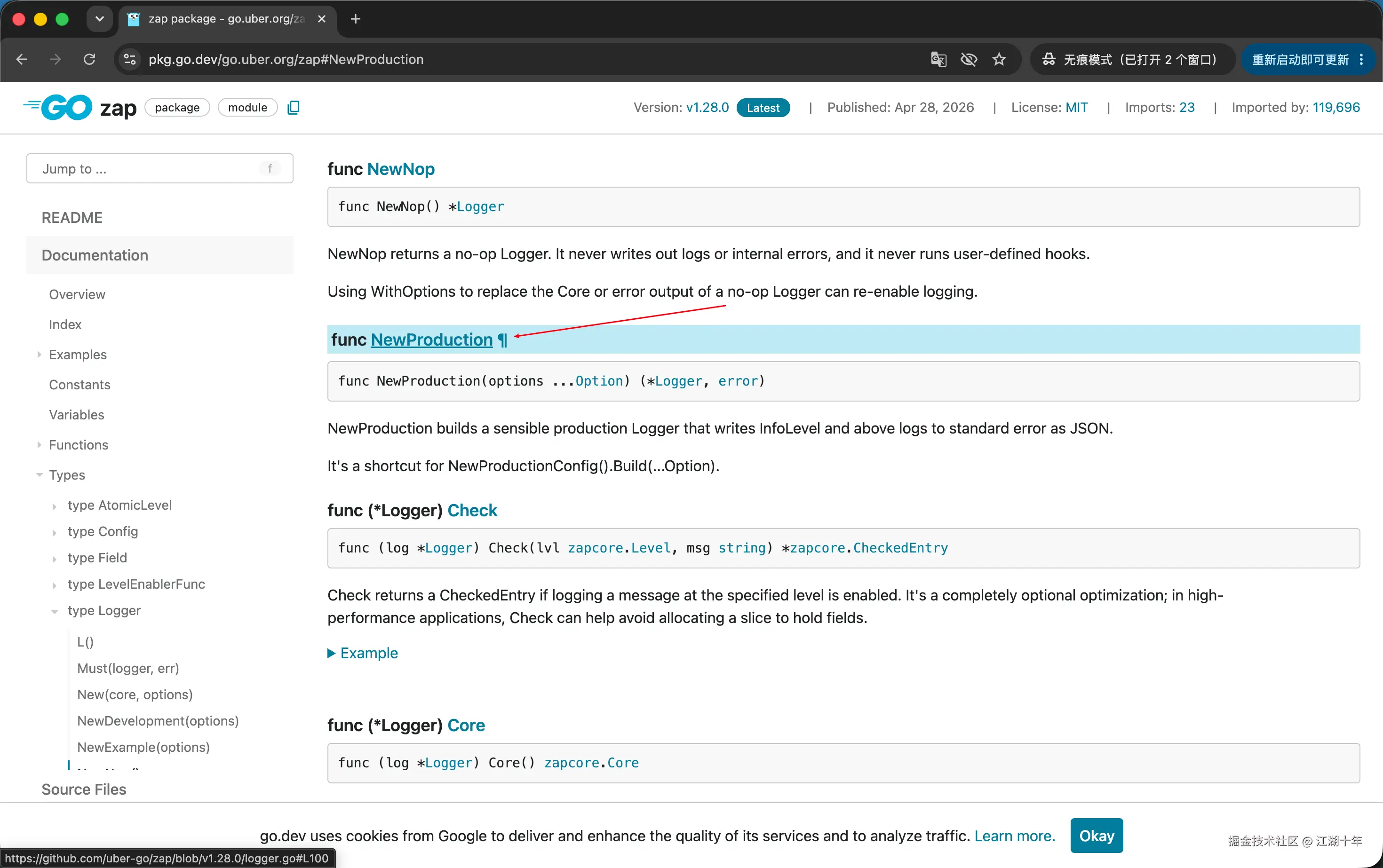1383x868 pixels.
Task: Open site information icon beside the URL
Action: (x=130, y=59)
